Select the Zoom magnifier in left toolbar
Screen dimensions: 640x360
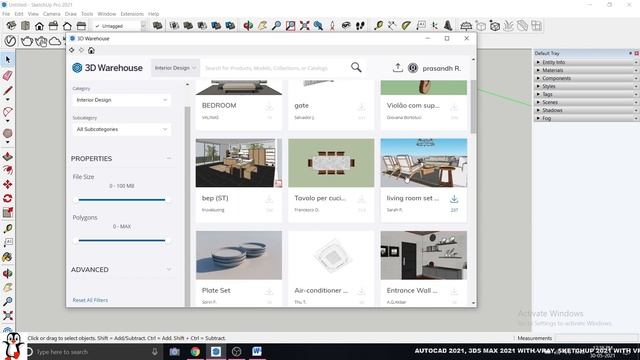pyautogui.click(x=8, y=301)
